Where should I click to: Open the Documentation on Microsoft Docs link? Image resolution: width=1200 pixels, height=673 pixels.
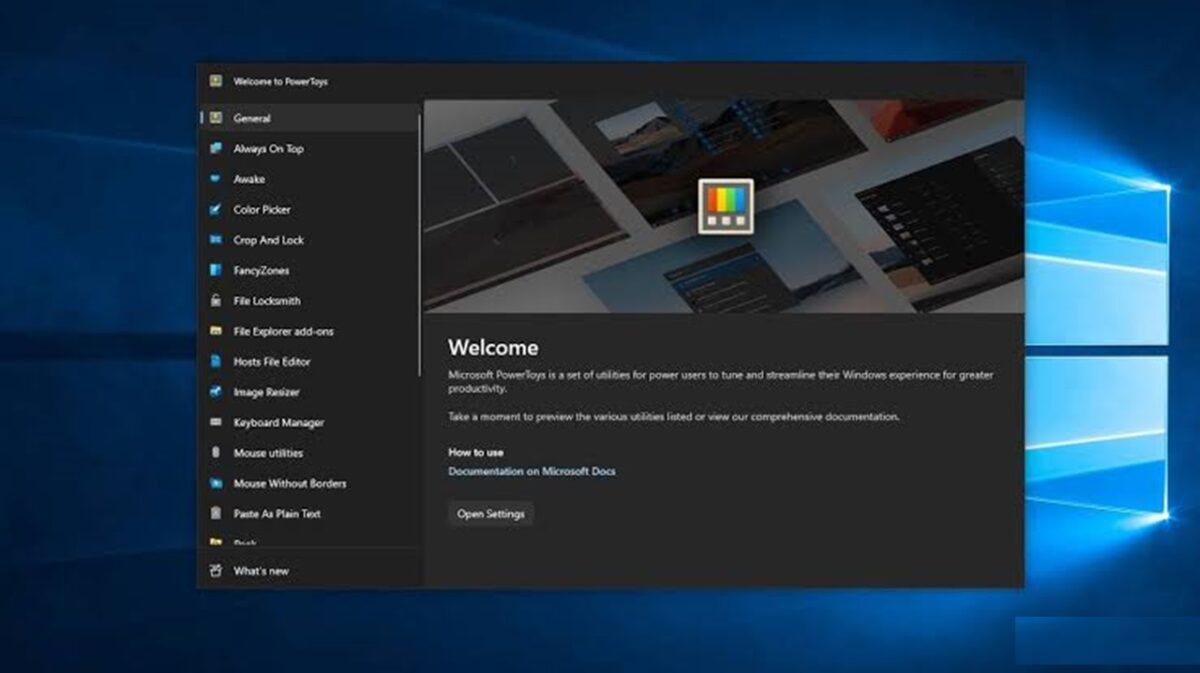coord(532,471)
